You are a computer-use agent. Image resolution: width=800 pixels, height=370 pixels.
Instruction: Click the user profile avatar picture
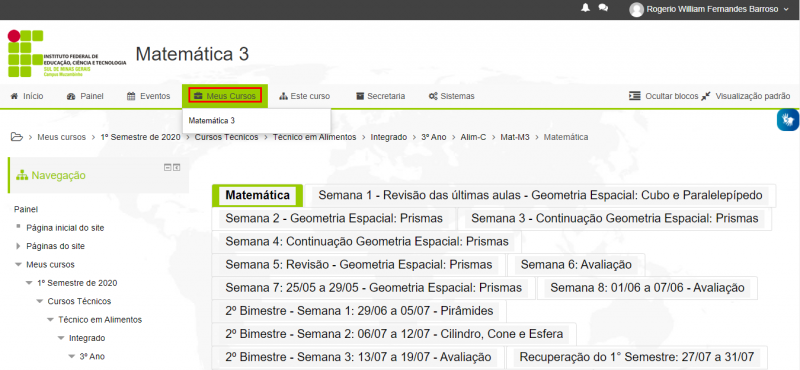tap(636, 9)
